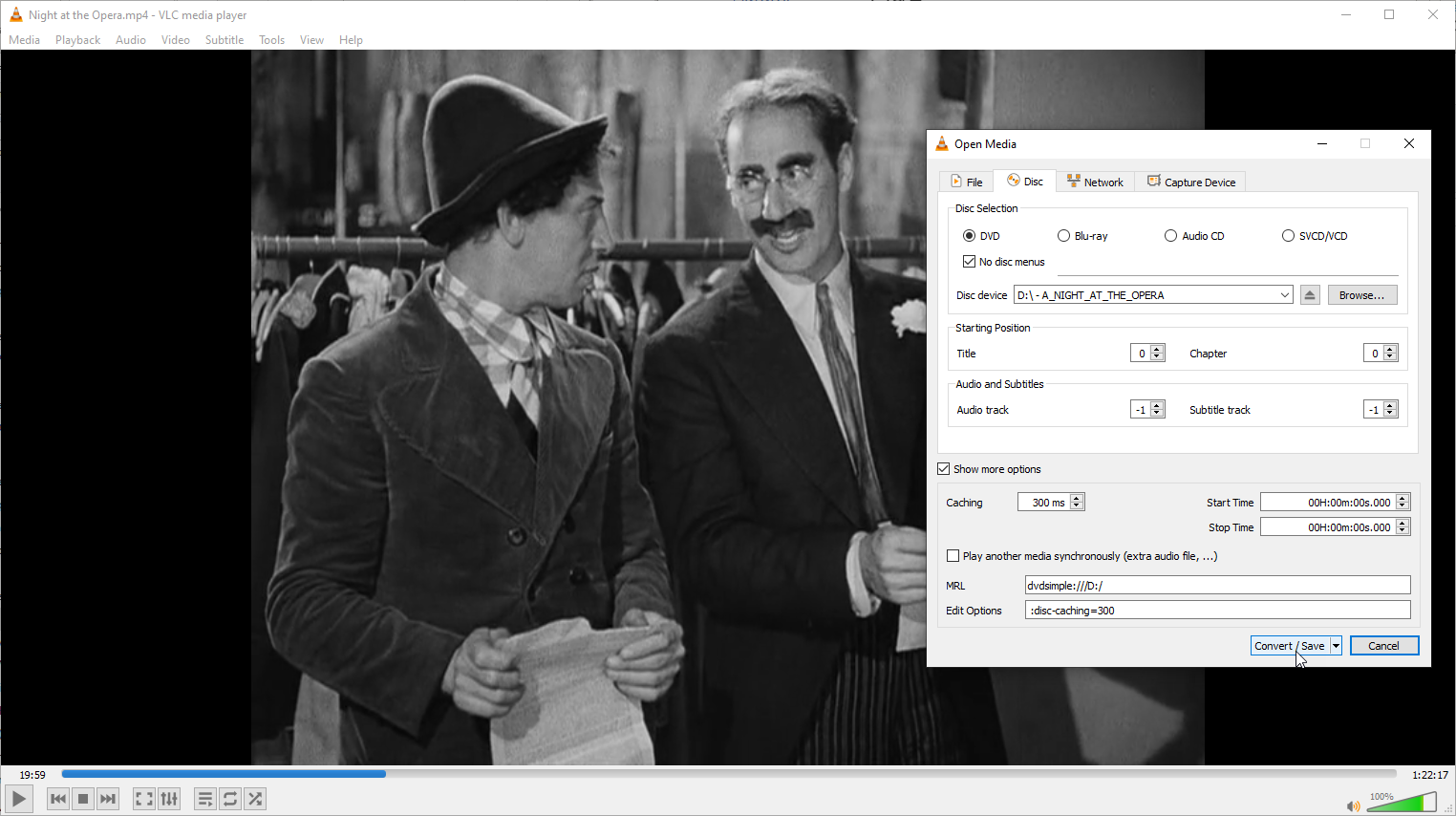Screen dimensions: 1456x816
Task: Click the Convert / Save button
Action: point(1290,646)
